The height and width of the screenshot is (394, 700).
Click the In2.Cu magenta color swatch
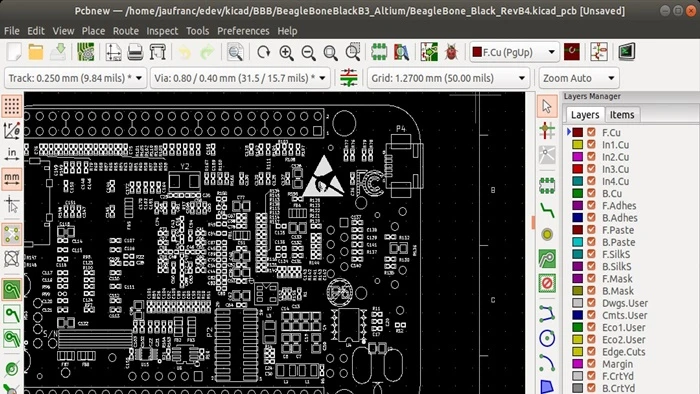tap(578, 157)
